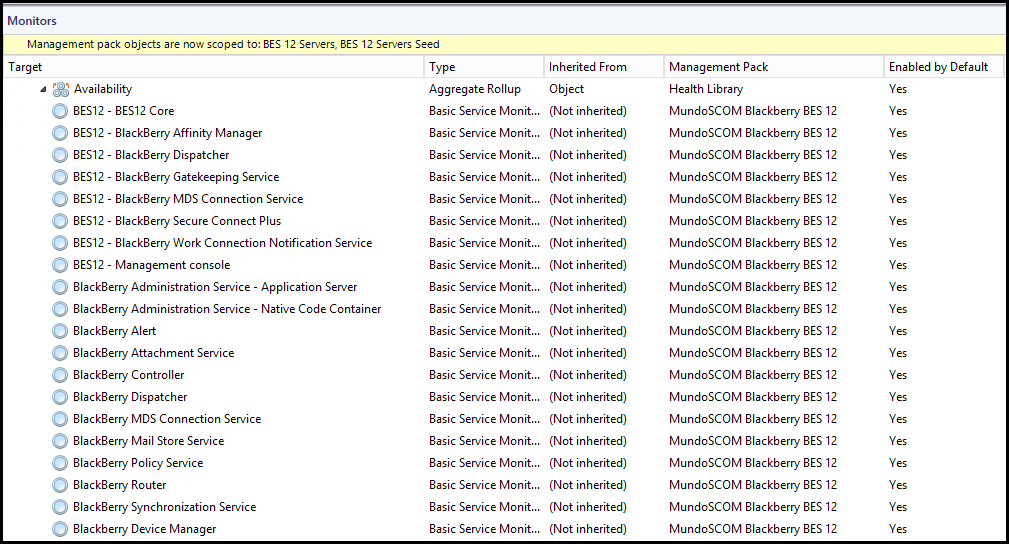This screenshot has width=1009, height=544.
Task: Click BlackBerry MDS Connection Service monitor icon
Action: click(x=60, y=419)
